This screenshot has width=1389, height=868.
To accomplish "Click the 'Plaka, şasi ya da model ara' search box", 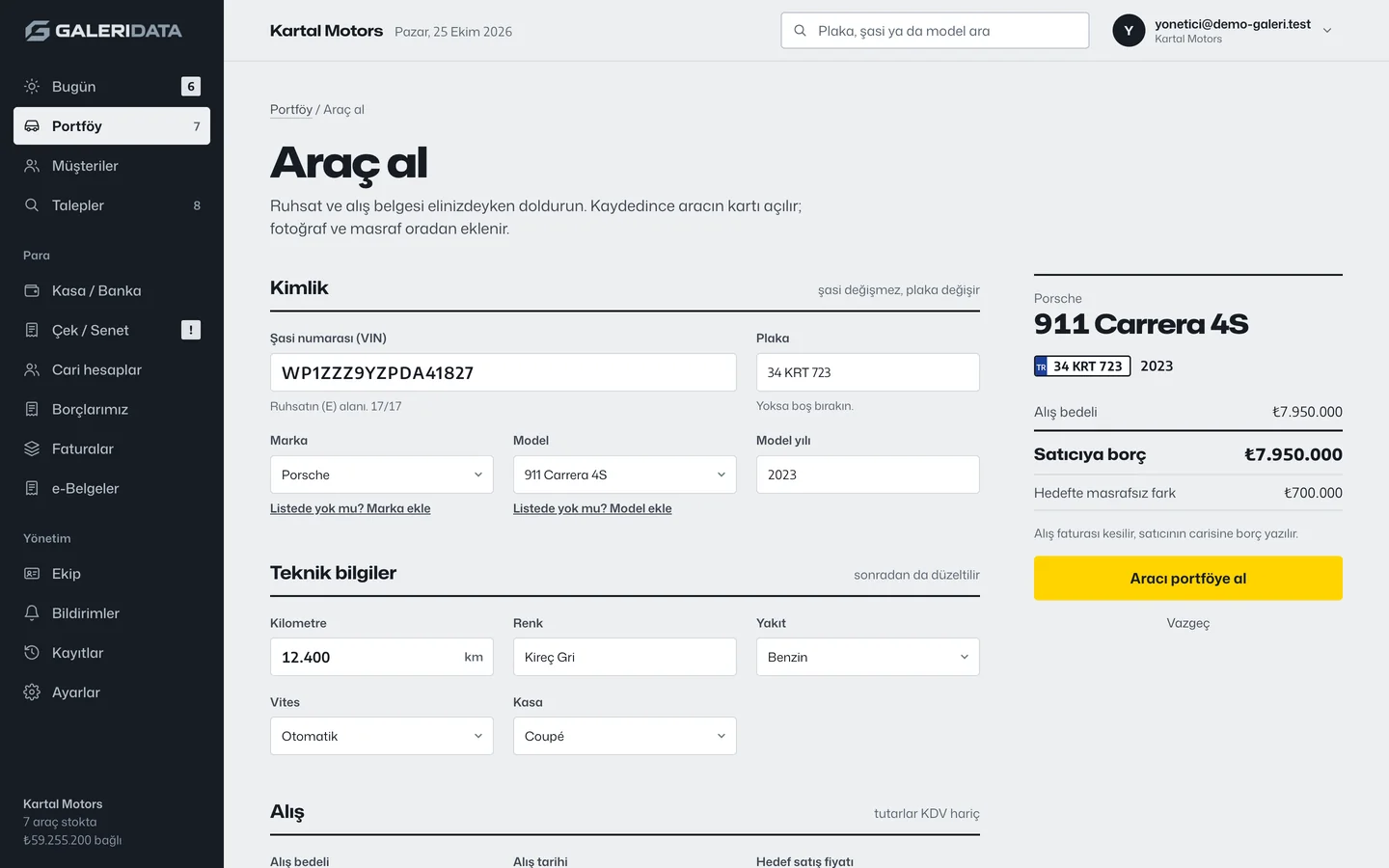I will pyautogui.click(x=935, y=31).
